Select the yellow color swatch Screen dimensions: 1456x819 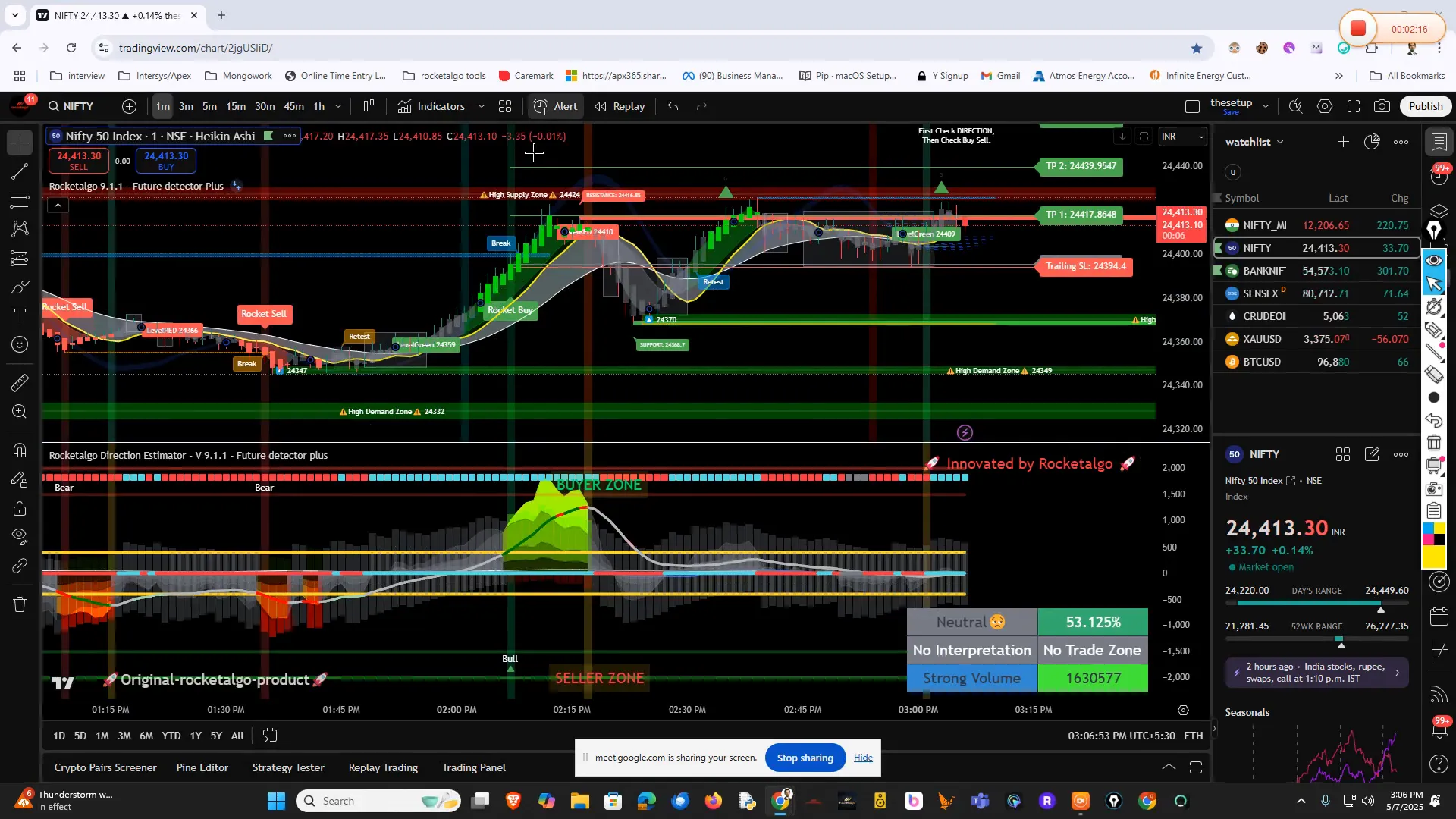1433,557
